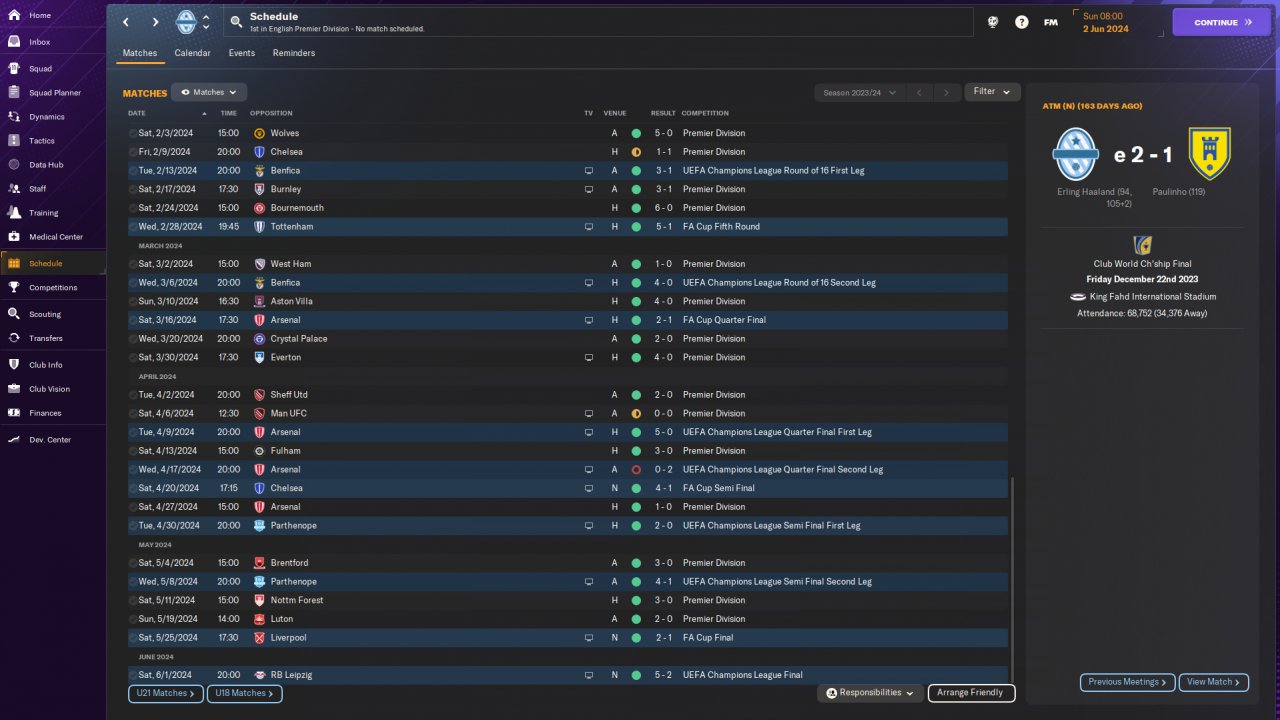
Task: Show the previous season with the left arrow
Action: click(x=919, y=92)
